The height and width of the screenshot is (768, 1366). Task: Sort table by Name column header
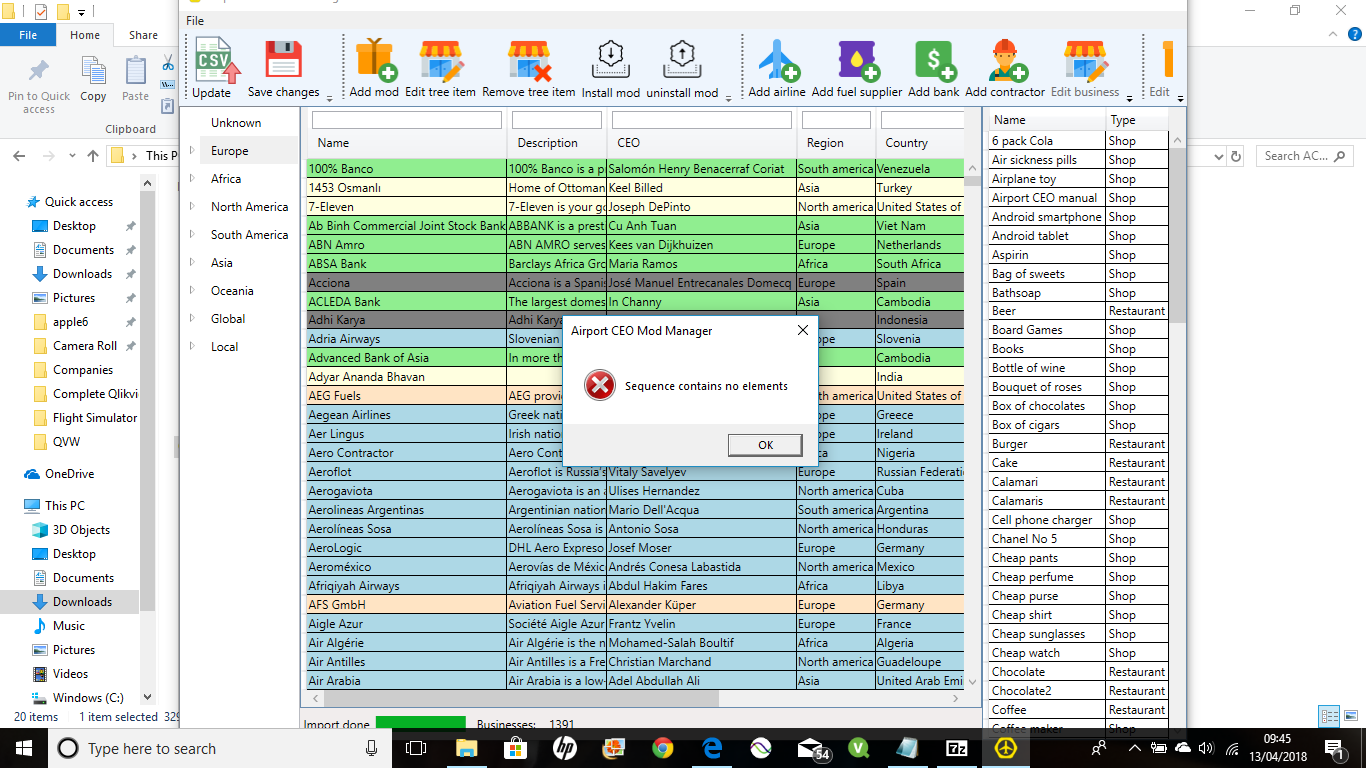point(334,143)
